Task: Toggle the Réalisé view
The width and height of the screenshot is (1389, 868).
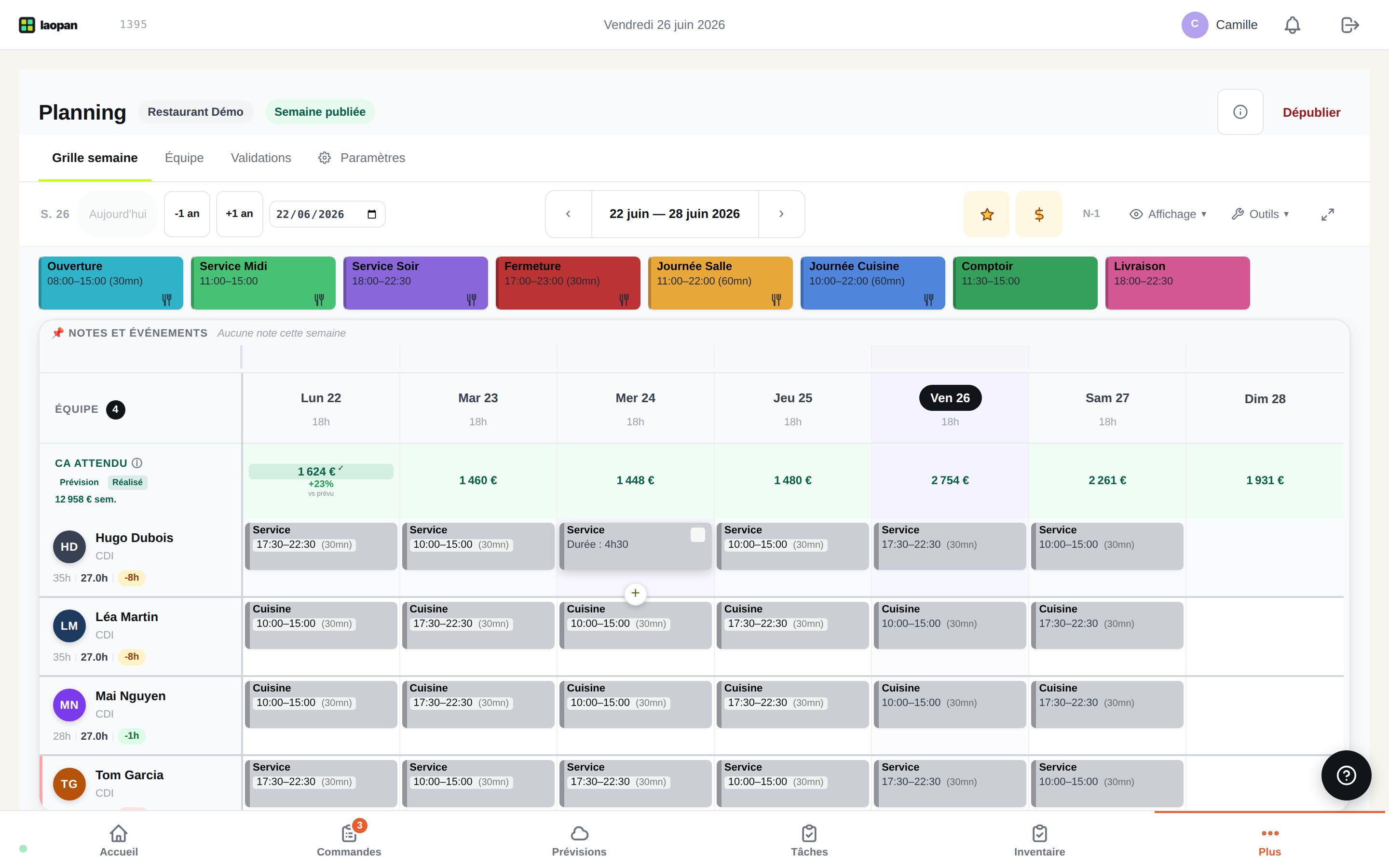Action: pos(127,482)
